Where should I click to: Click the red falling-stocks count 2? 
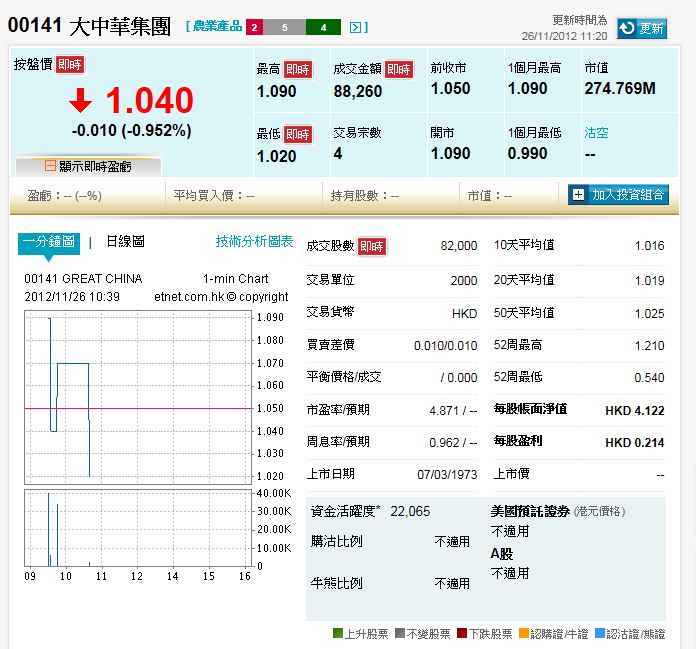tap(254, 27)
